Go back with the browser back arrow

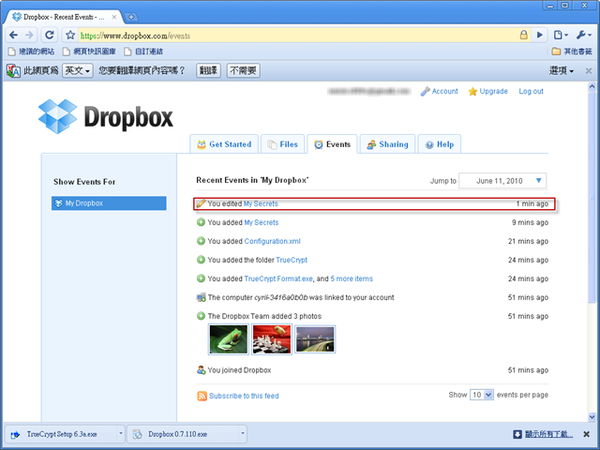(13, 35)
